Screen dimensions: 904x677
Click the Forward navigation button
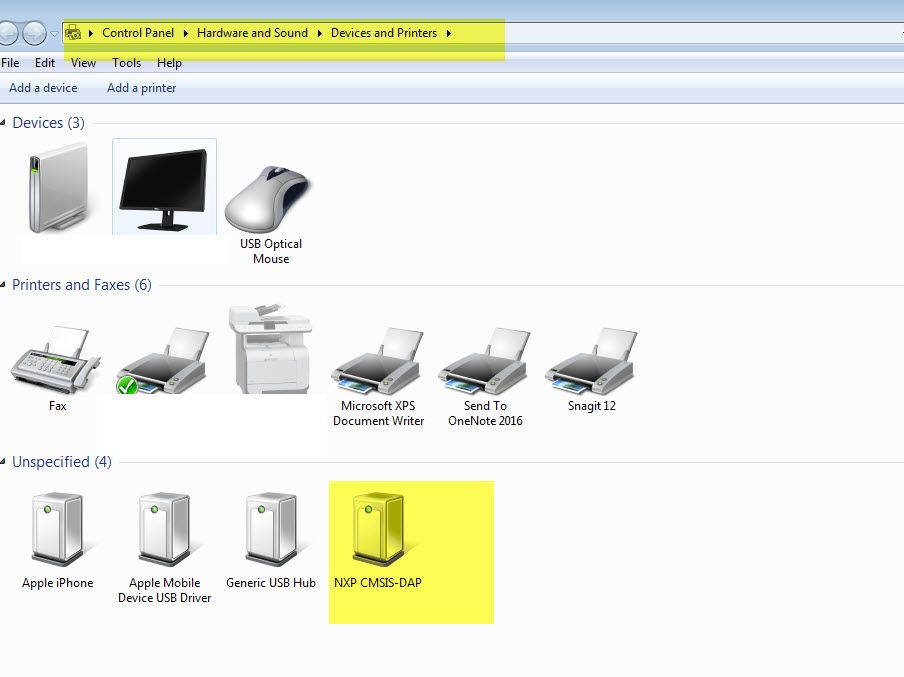[x=34, y=33]
